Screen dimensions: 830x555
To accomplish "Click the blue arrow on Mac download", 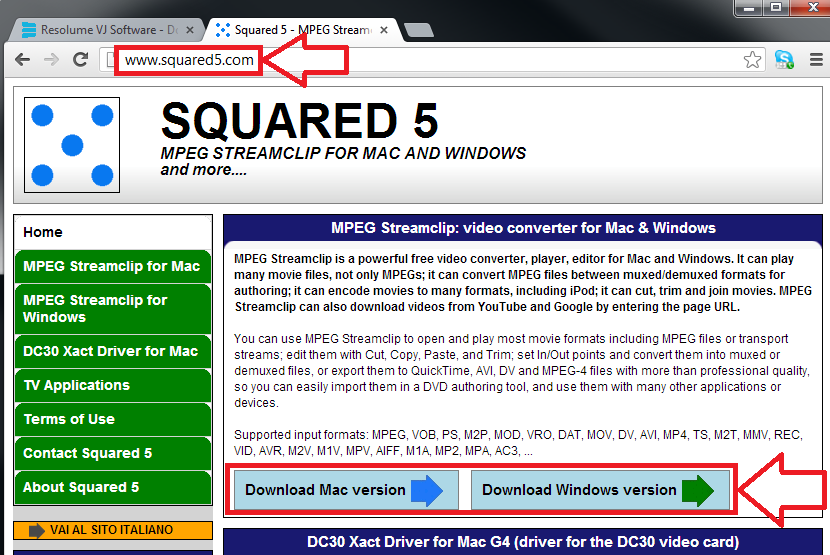I will 427,490.
